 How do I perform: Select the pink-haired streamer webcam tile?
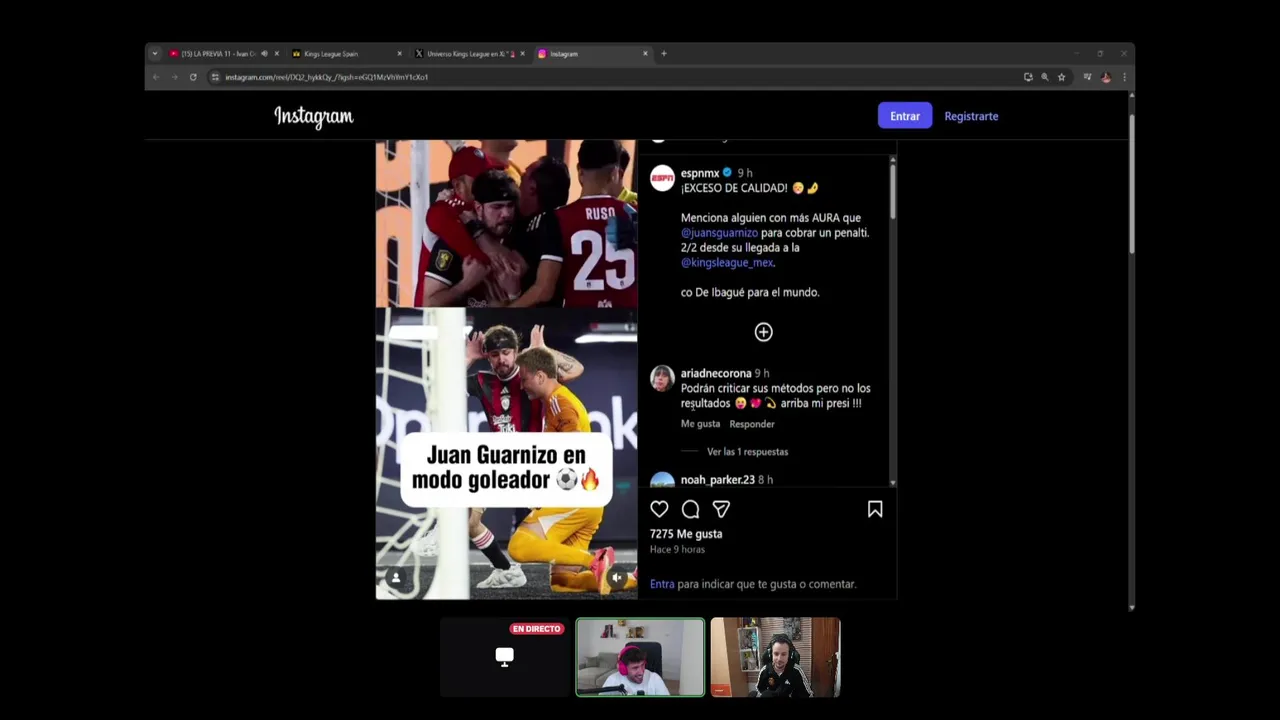coord(640,657)
